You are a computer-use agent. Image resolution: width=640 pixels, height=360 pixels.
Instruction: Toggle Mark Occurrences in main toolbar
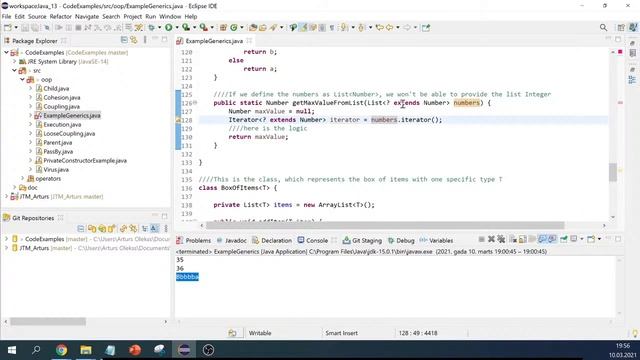point(303,27)
